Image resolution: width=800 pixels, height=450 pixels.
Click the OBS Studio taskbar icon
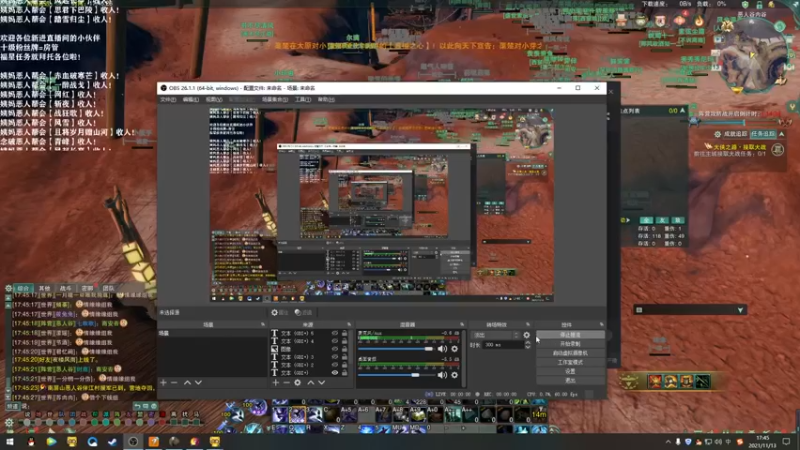pos(133,441)
